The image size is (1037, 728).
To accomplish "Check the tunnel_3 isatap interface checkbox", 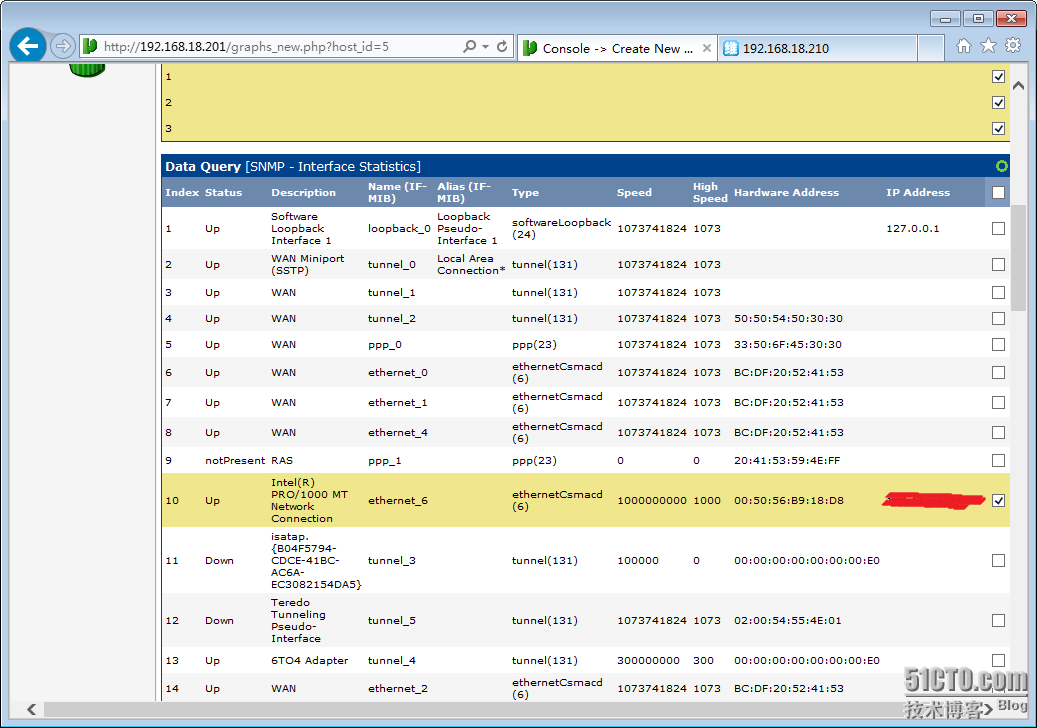I will tap(999, 561).
